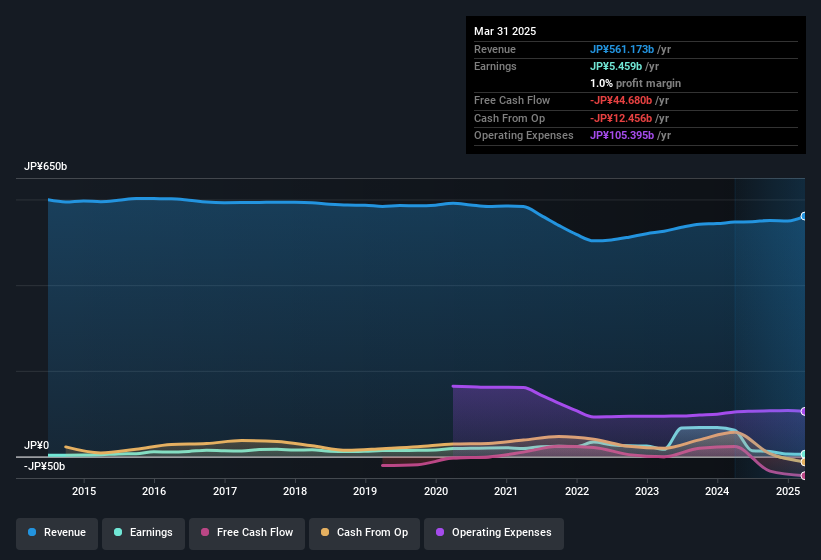Screen dimensions: 821x560
Task: Click the Free Cash Flow tooltip label
Action: (512, 100)
